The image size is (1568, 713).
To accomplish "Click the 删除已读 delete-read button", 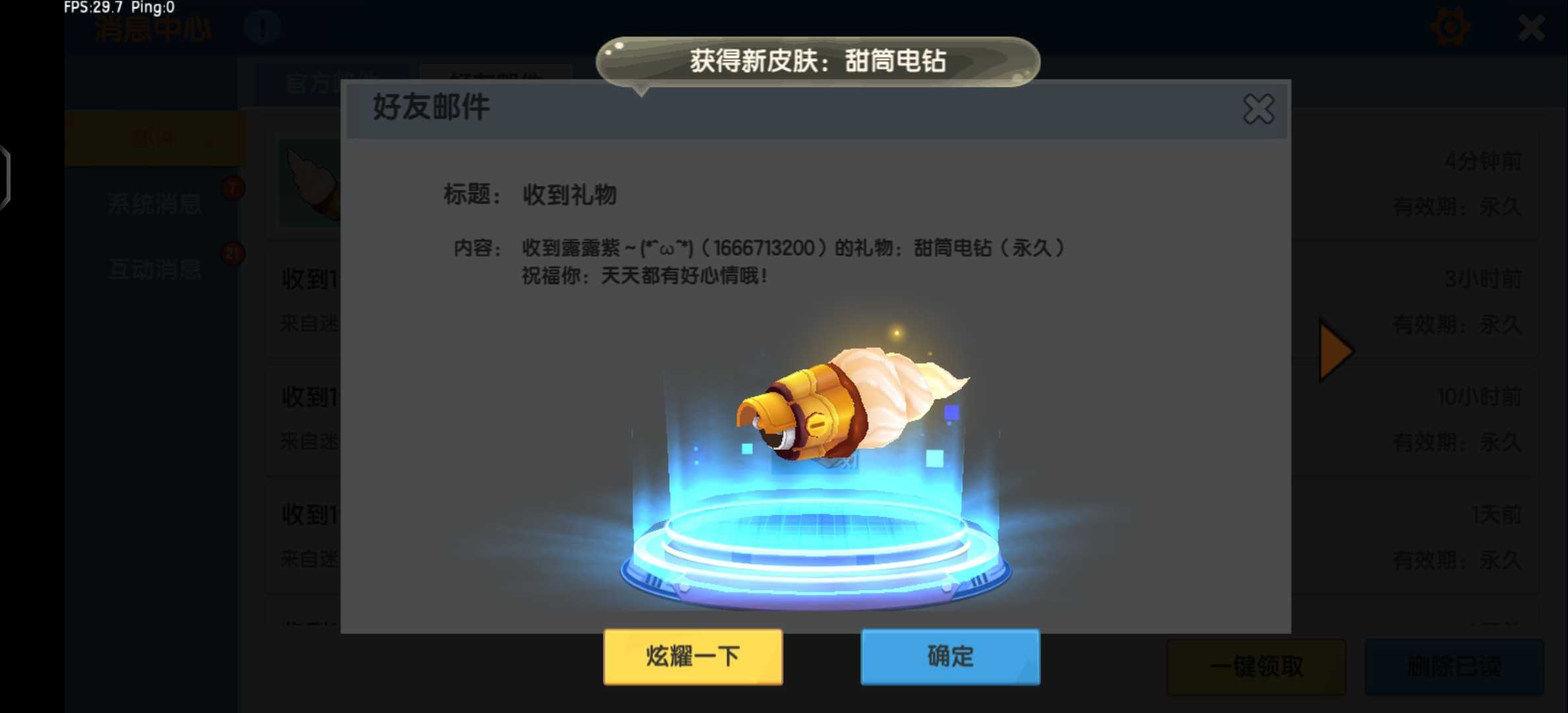I will pos(1454,667).
